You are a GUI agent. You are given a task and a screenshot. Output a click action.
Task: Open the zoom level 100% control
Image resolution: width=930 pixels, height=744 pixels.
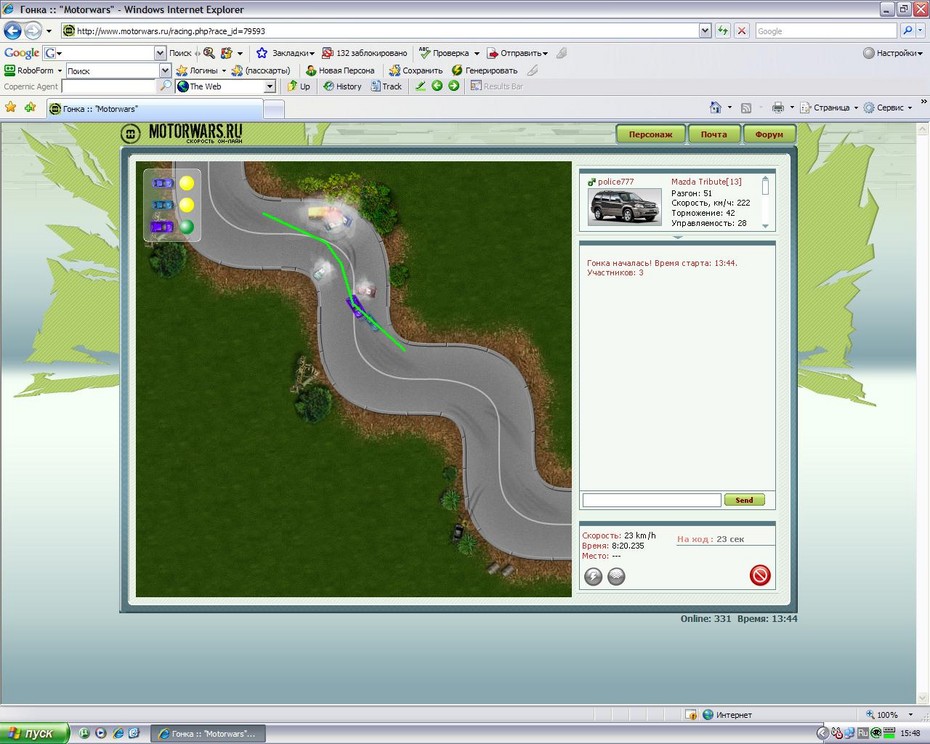pos(888,715)
